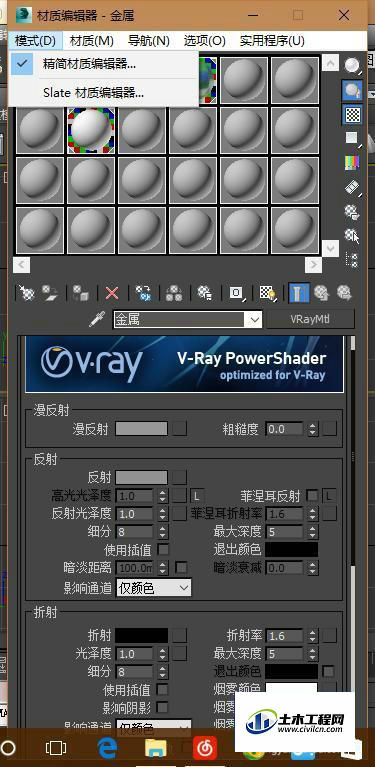The height and width of the screenshot is (767, 375).
Task: Enable the 暗淡距离 checkbox
Action: (181, 567)
